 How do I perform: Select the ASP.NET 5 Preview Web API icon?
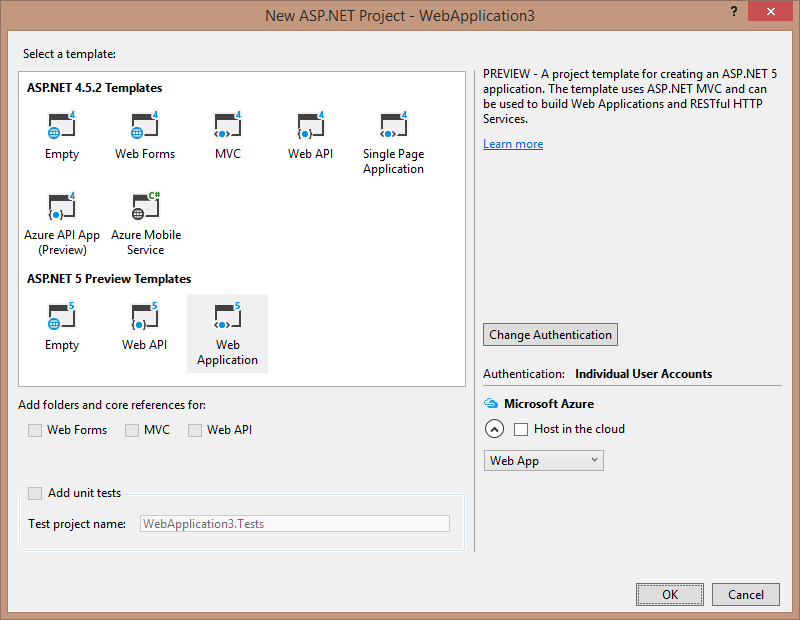(145, 316)
